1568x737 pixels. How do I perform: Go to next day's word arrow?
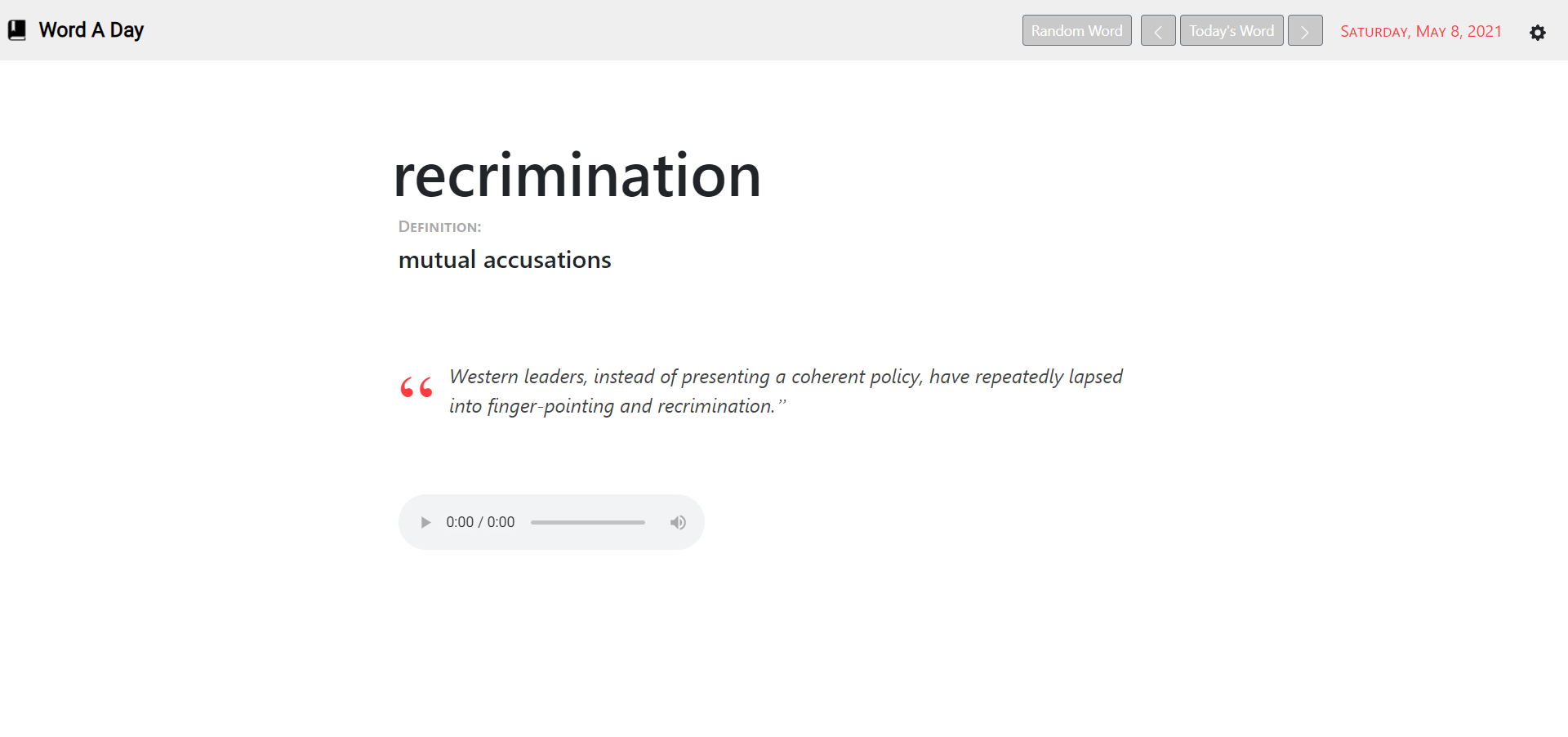pos(1305,30)
